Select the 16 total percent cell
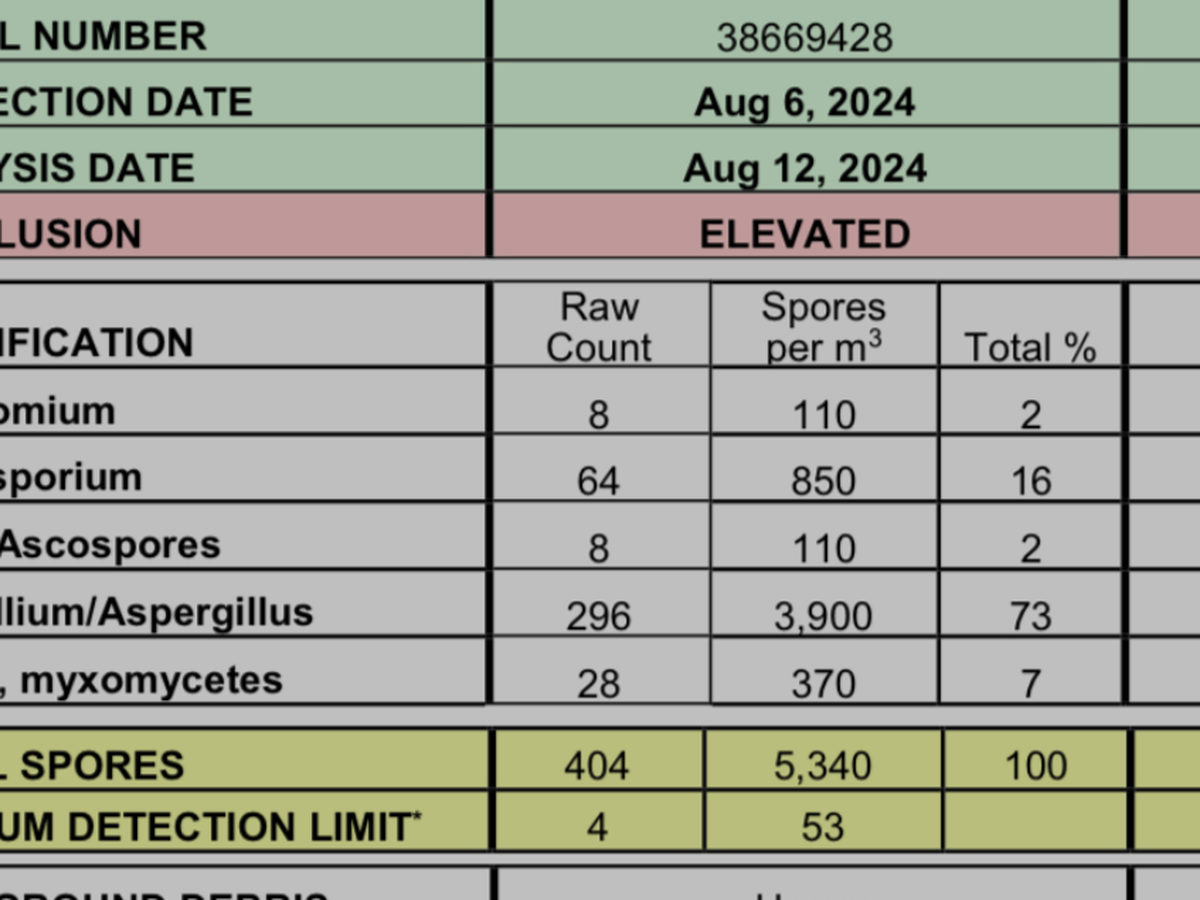This screenshot has width=1200, height=900. click(x=1030, y=481)
